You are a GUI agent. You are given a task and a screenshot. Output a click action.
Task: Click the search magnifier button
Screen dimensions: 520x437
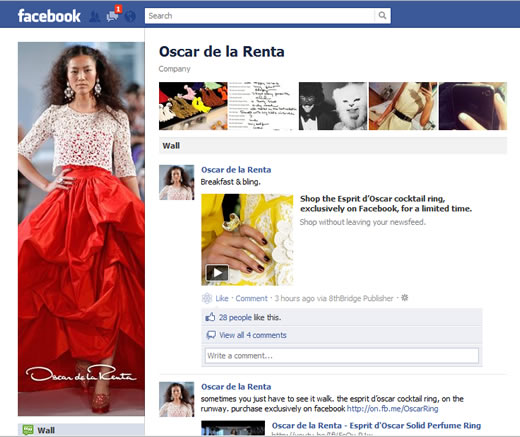(382, 16)
